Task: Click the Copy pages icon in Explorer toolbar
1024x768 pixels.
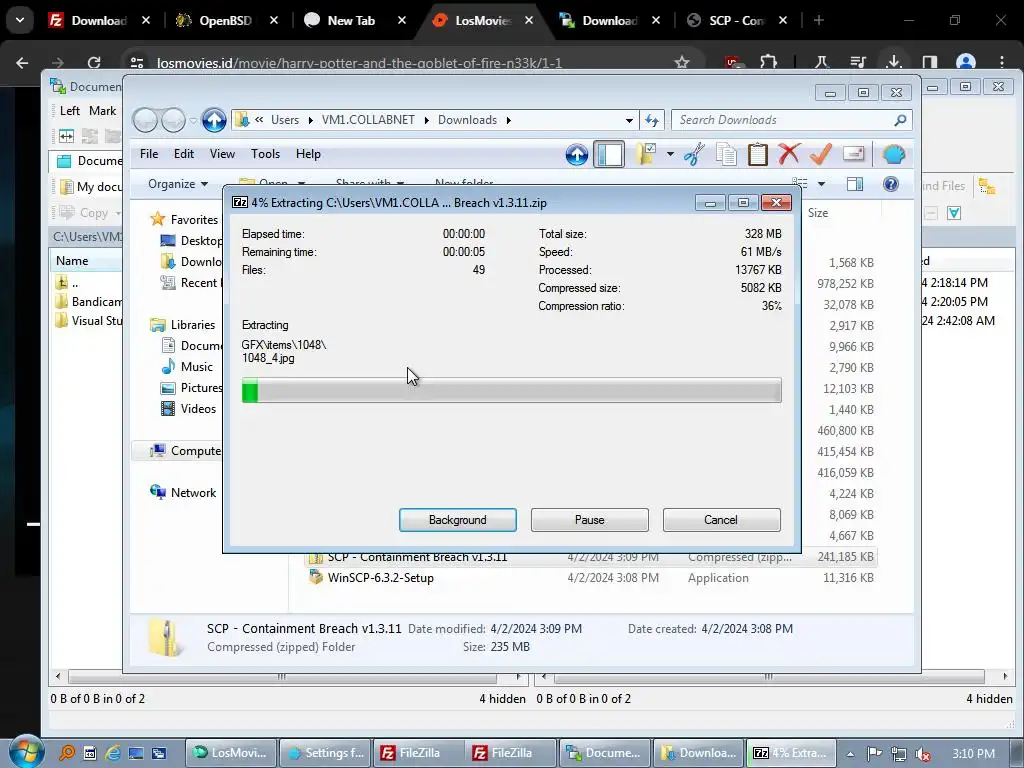Action: [x=726, y=155]
